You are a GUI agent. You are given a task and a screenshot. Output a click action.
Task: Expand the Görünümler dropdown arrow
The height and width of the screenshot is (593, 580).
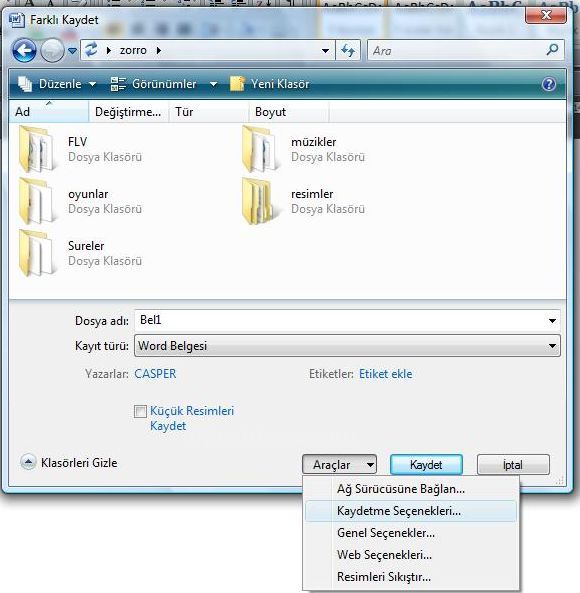pyautogui.click(x=213, y=84)
